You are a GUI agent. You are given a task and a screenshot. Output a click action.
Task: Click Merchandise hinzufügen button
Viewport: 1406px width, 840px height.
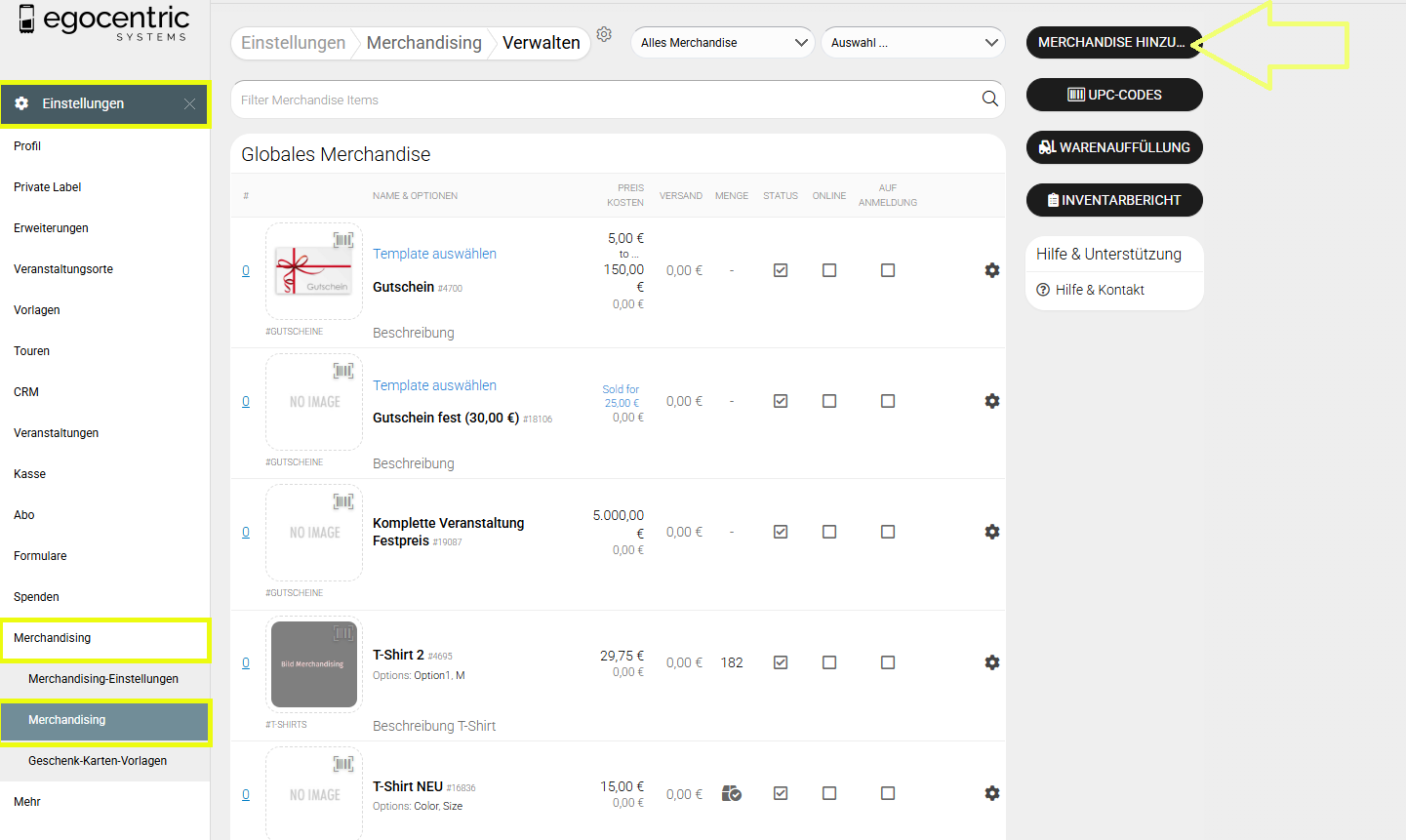pos(1111,43)
